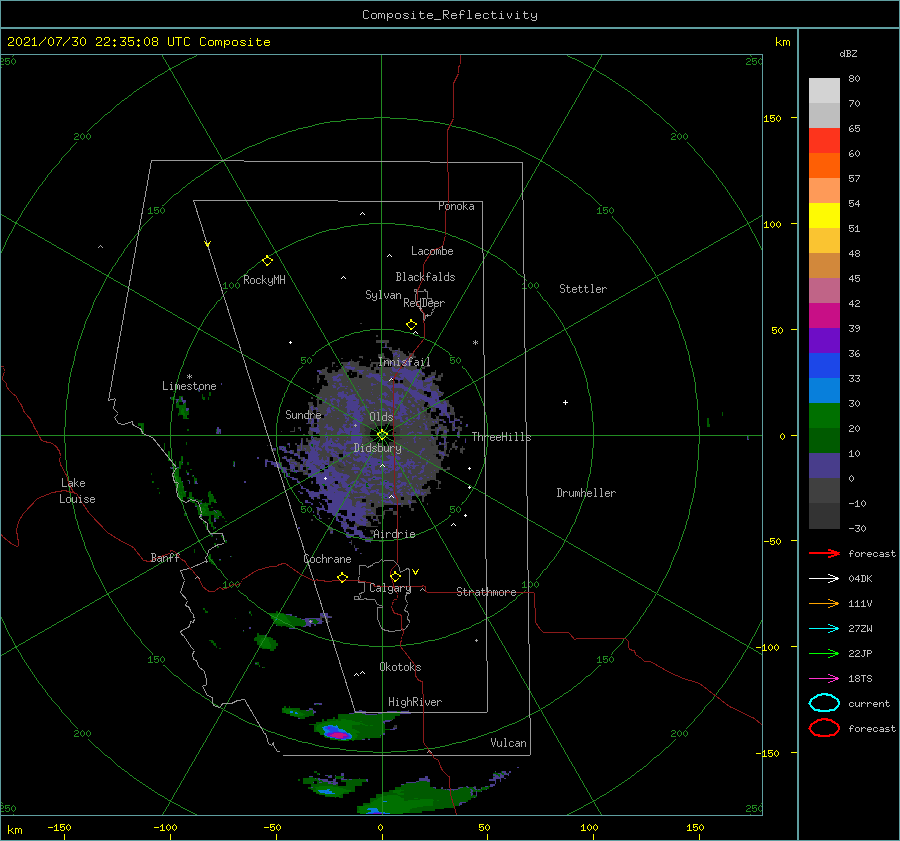
Task: Click the yellow diamond marker above Calgary
Action: click(x=395, y=576)
